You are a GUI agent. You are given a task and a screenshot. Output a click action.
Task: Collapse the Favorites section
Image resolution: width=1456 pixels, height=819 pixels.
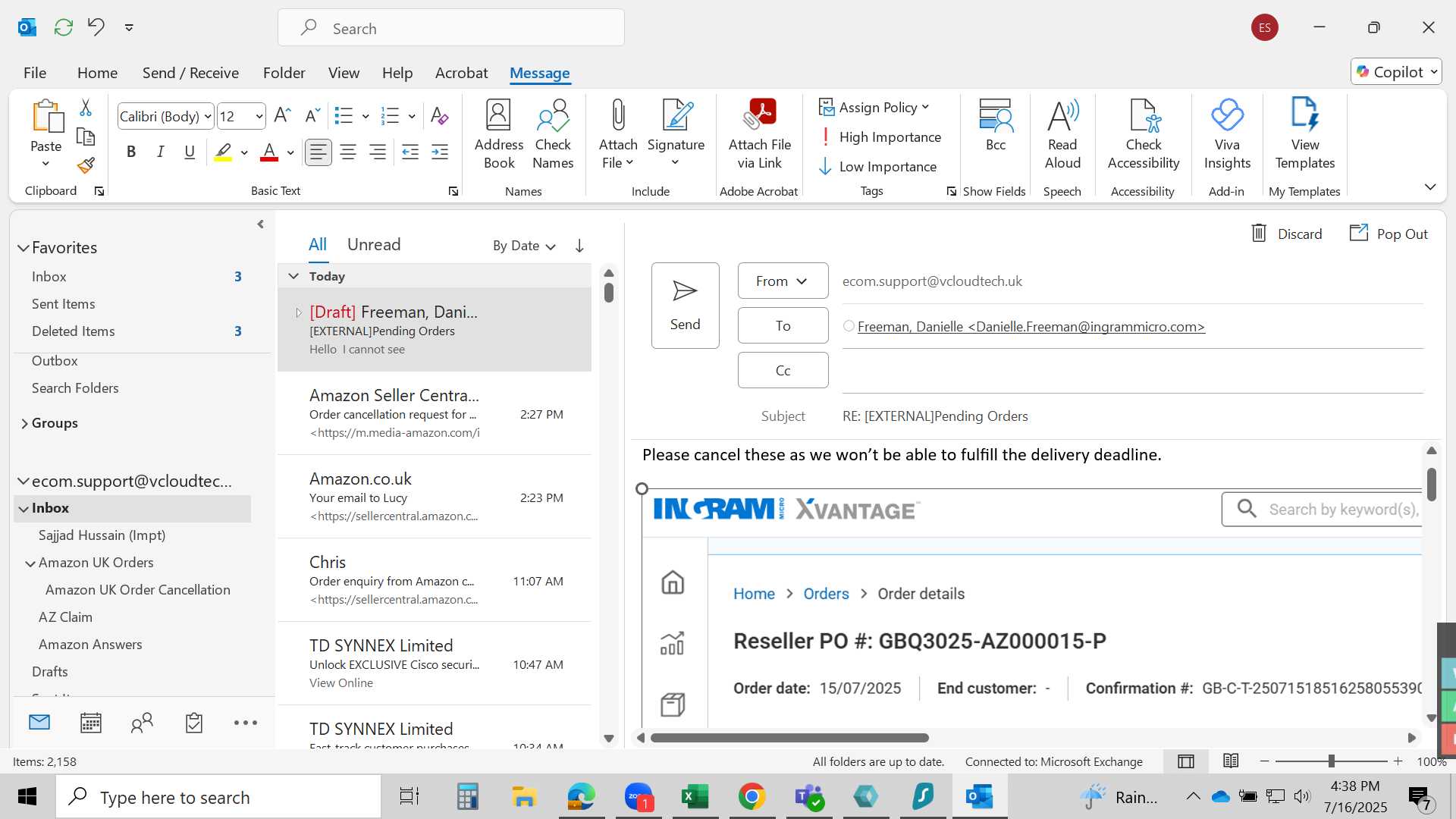click(24, 248)
